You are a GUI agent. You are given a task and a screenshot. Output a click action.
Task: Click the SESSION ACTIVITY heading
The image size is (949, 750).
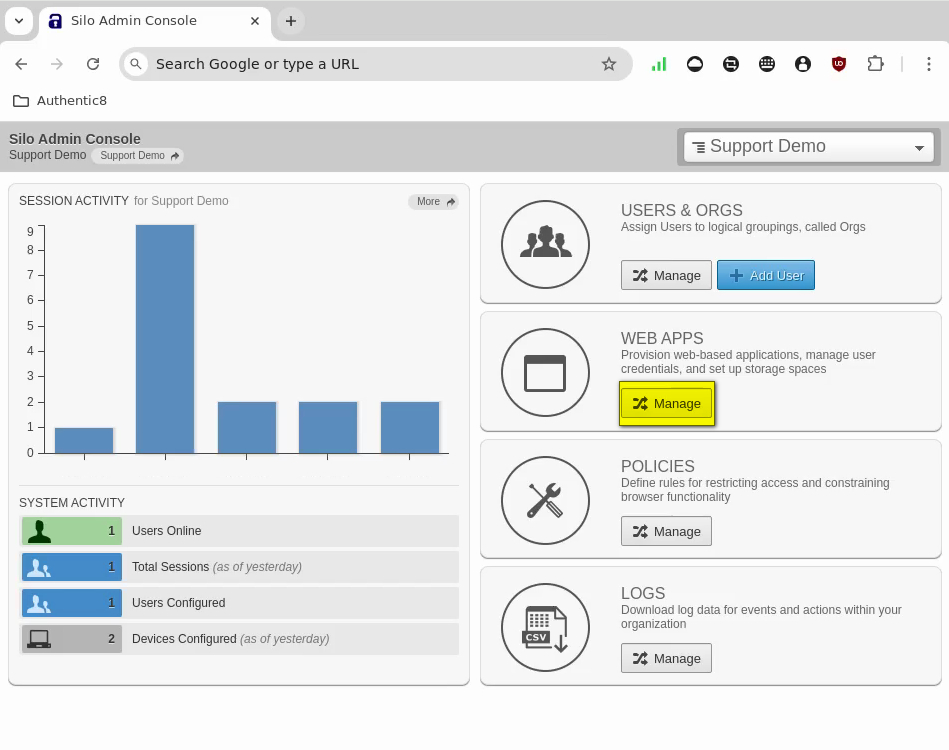tap(74, 201)
